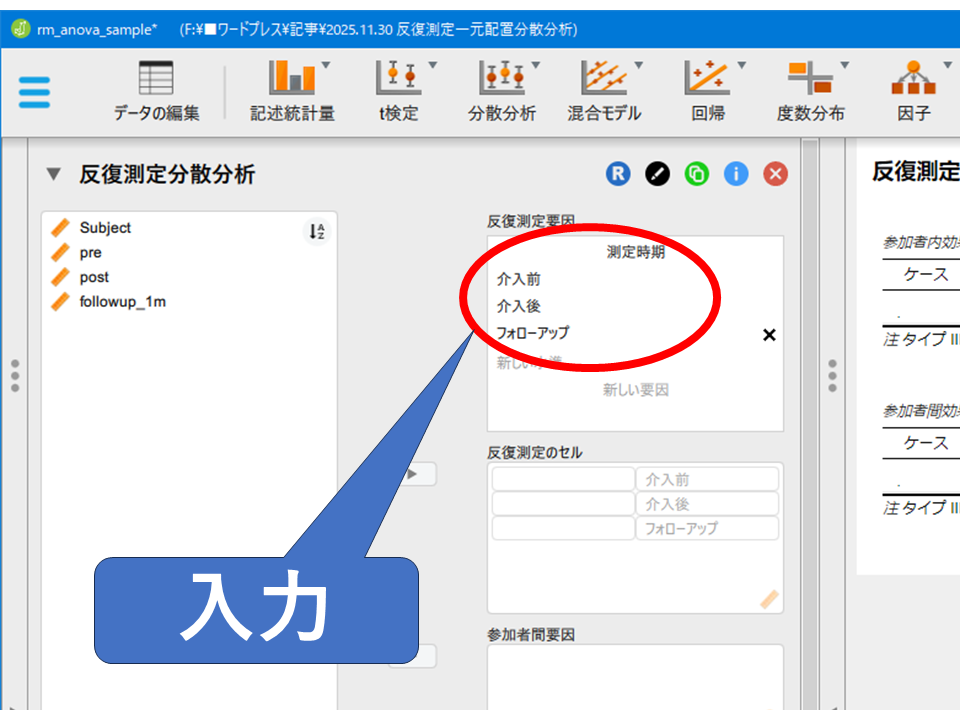The width and height of the screenshot is (960, 720).
Task: Open the blue info help icon
Action: 736,174
